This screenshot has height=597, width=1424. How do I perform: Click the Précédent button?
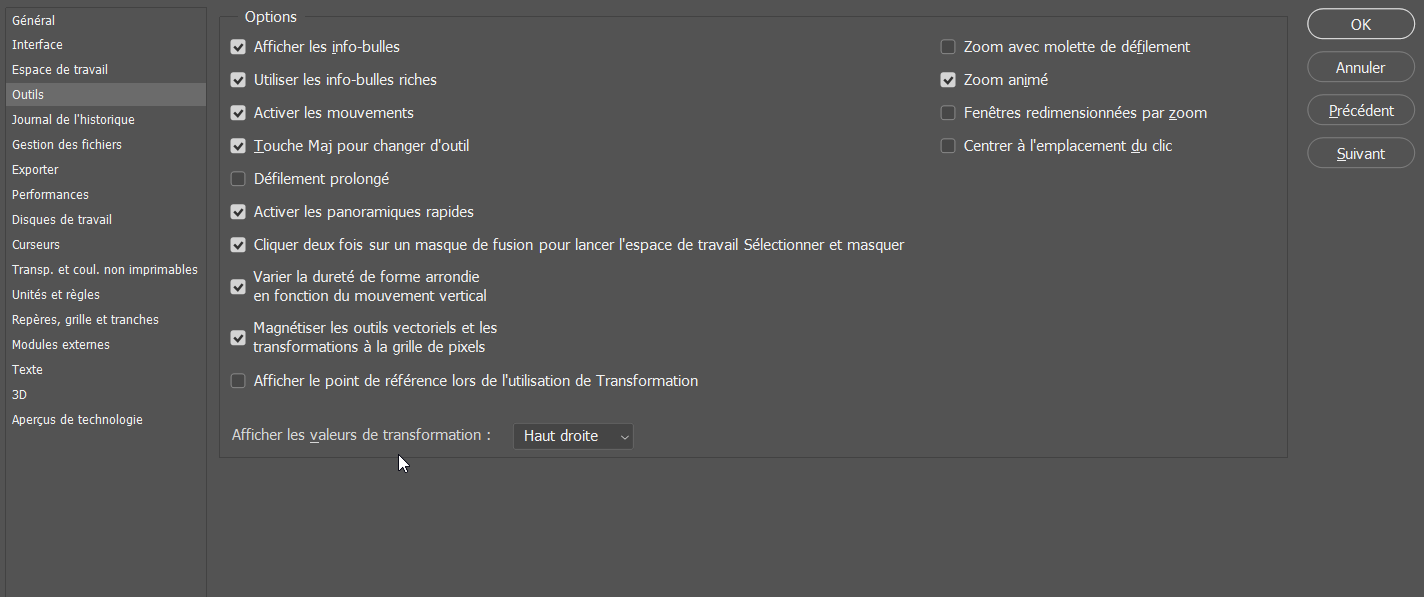click(x=1360, y=111)
